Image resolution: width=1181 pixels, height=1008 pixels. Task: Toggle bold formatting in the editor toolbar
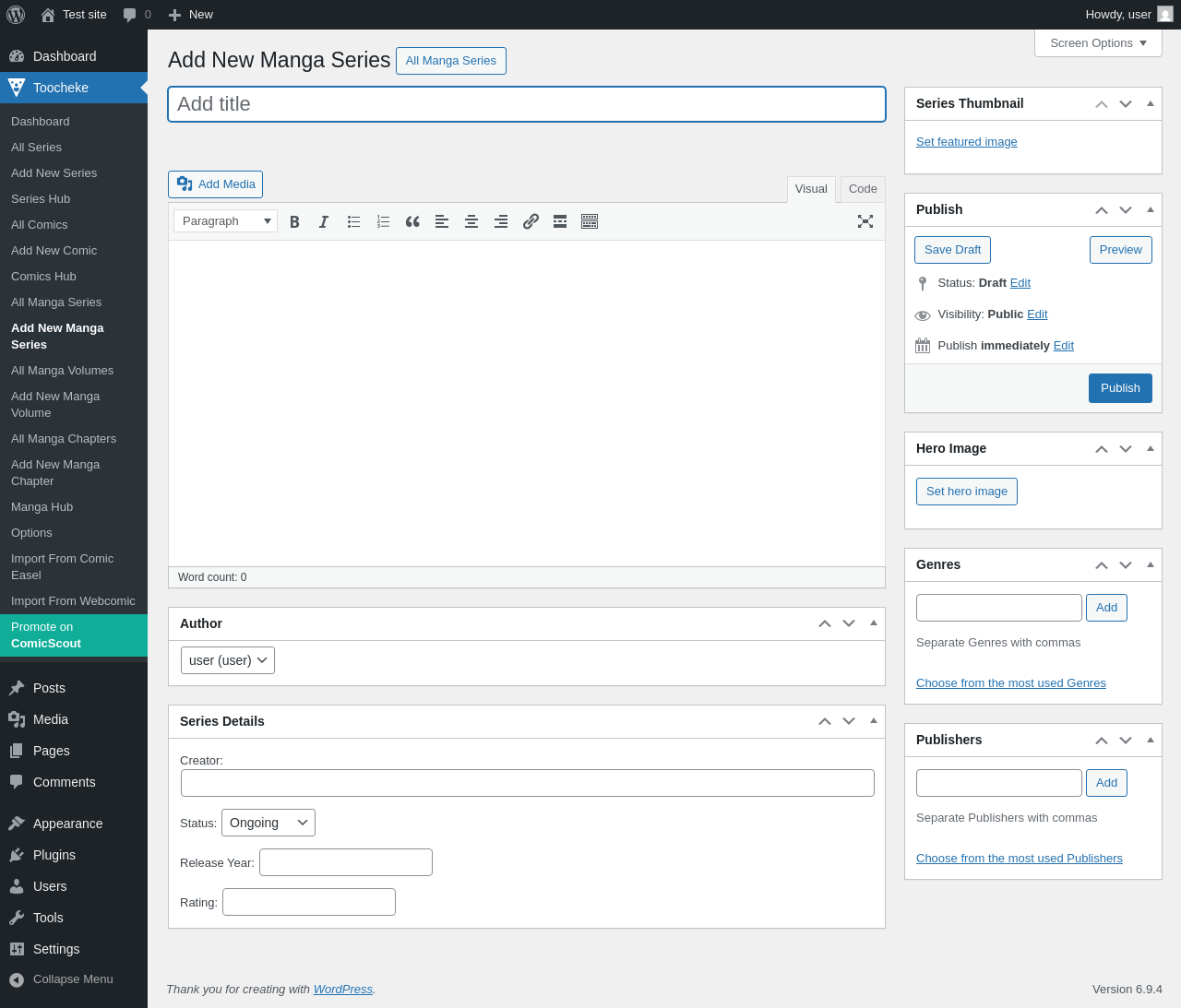(x=294, y=221)
